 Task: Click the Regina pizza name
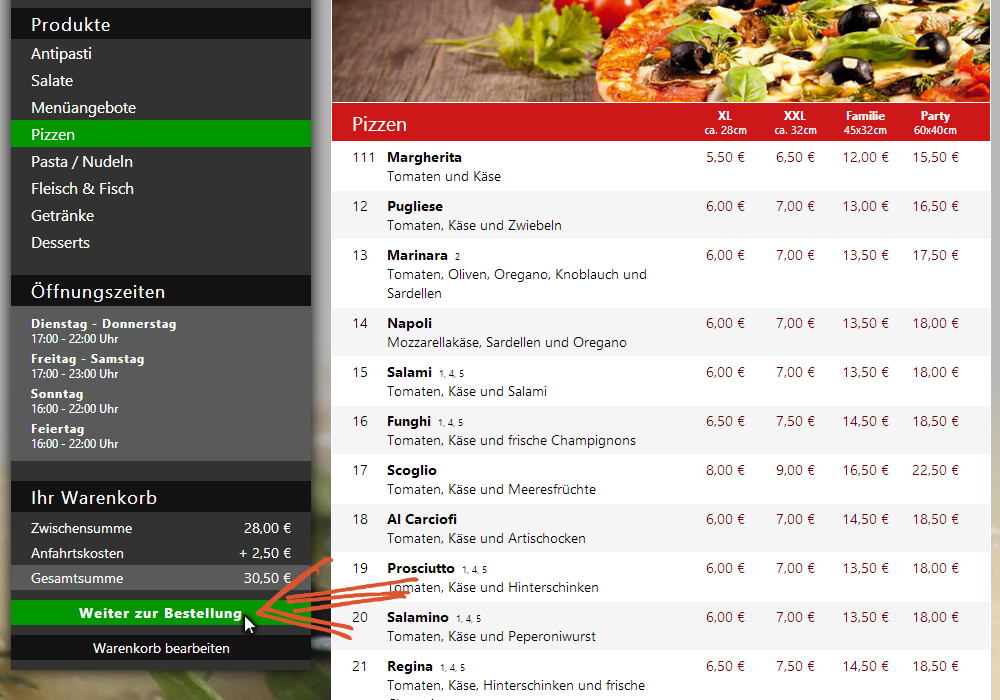tap(409, 667)
